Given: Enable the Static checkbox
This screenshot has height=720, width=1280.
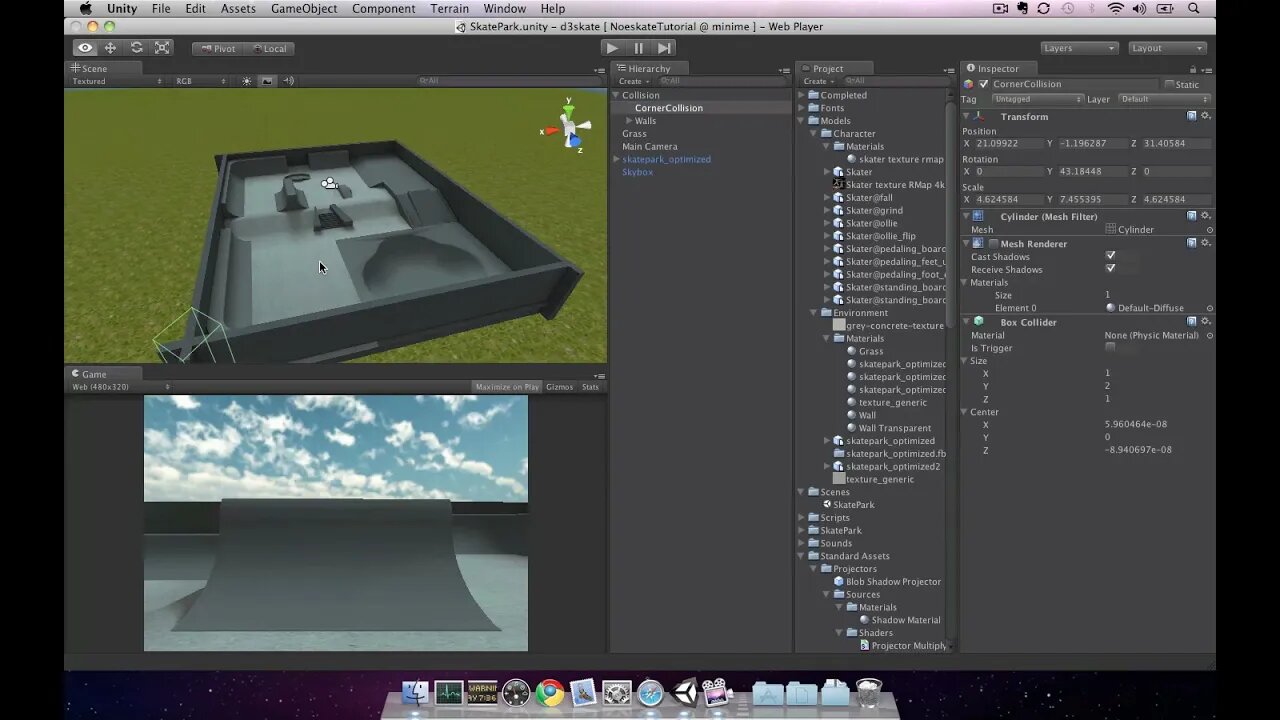Looking at the screenshot, I should point(1169,84).
